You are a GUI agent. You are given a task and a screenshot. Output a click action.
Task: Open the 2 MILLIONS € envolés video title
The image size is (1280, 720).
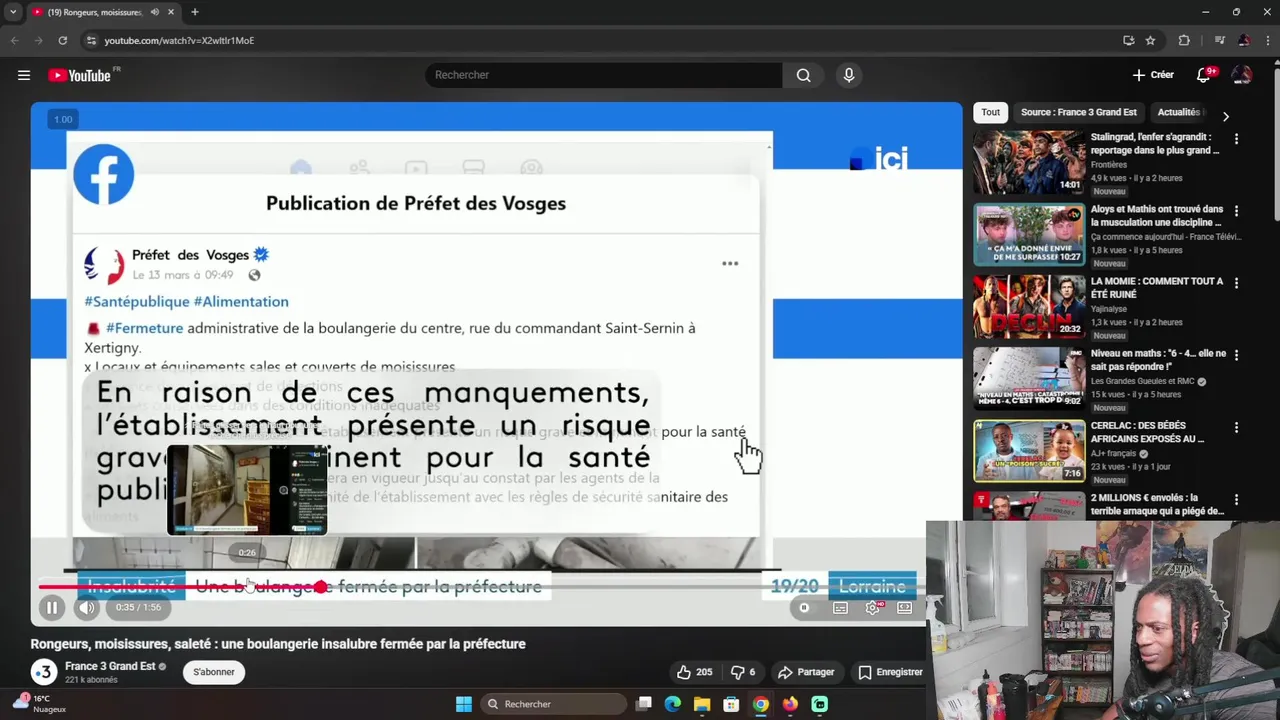(1157, 504)
